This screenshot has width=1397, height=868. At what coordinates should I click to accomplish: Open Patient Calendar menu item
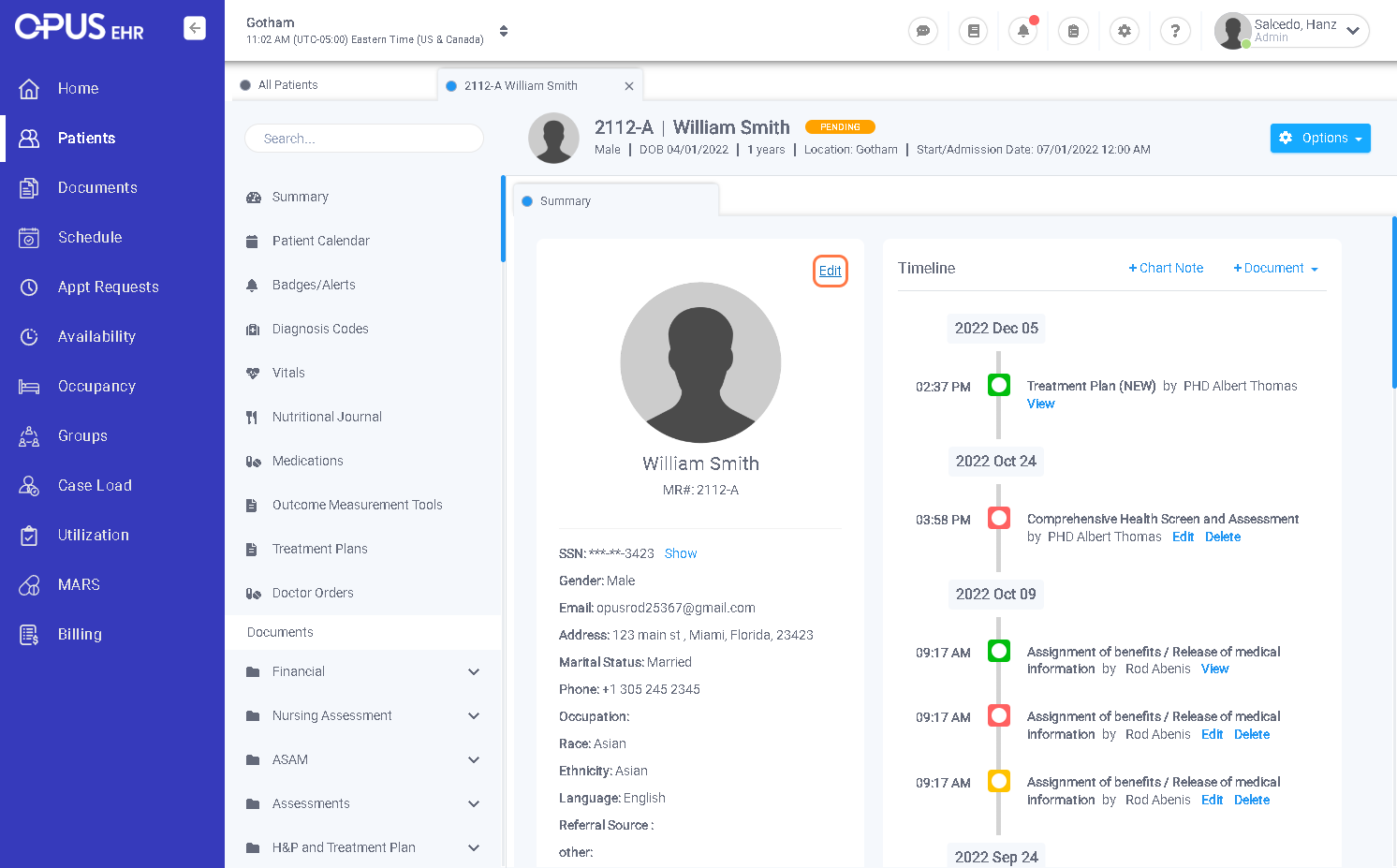[x=321, y=241]
